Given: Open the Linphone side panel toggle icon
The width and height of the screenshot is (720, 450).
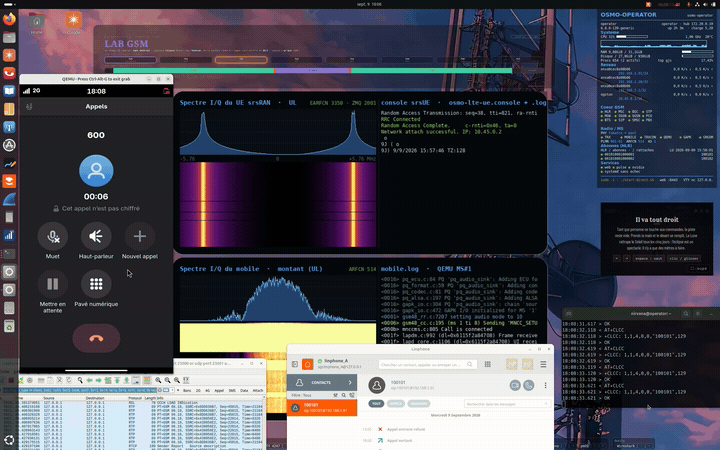Looking at the screenshot, I should 295,364.
